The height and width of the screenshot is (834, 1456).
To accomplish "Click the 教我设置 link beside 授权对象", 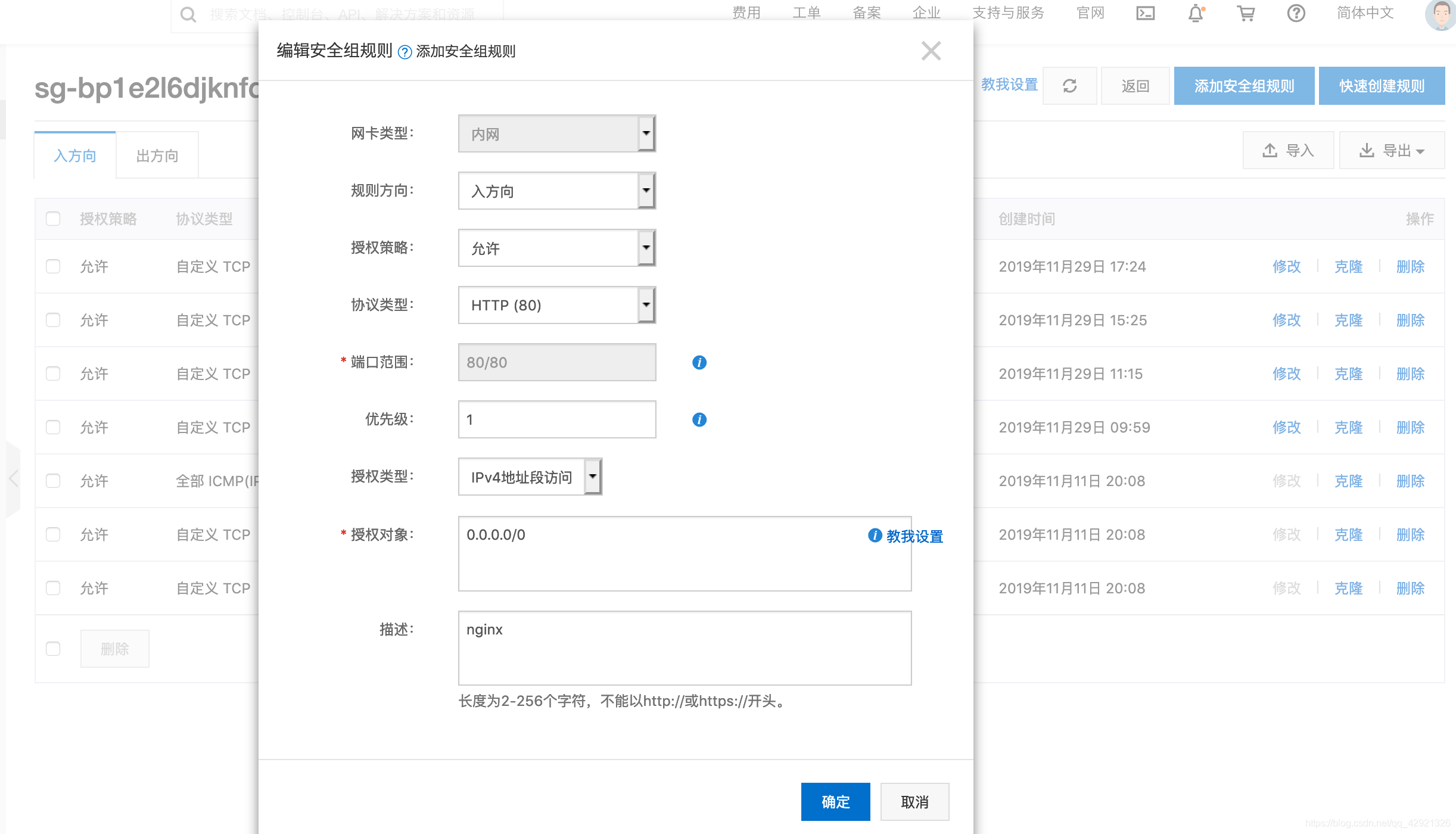I will point(914,536).
